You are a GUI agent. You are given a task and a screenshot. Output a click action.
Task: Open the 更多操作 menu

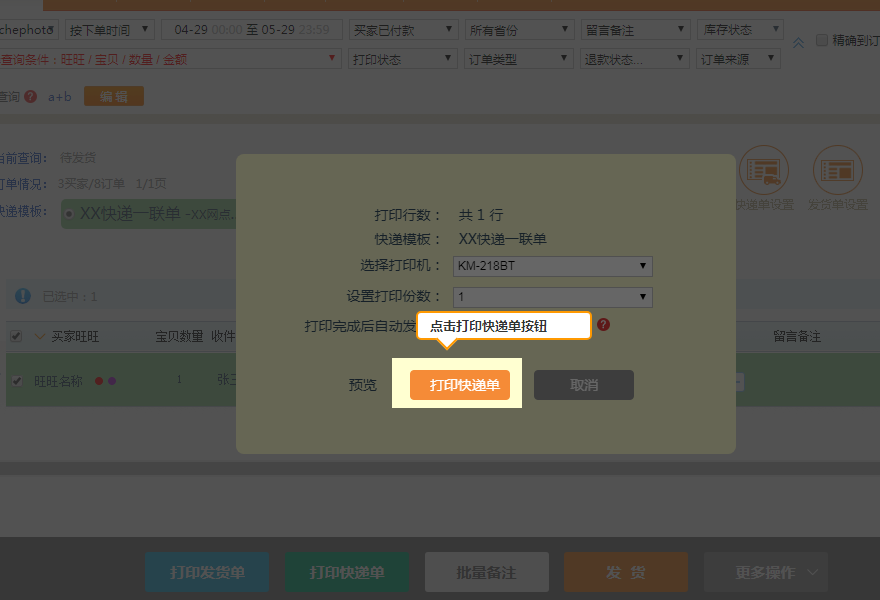(765, 572)
